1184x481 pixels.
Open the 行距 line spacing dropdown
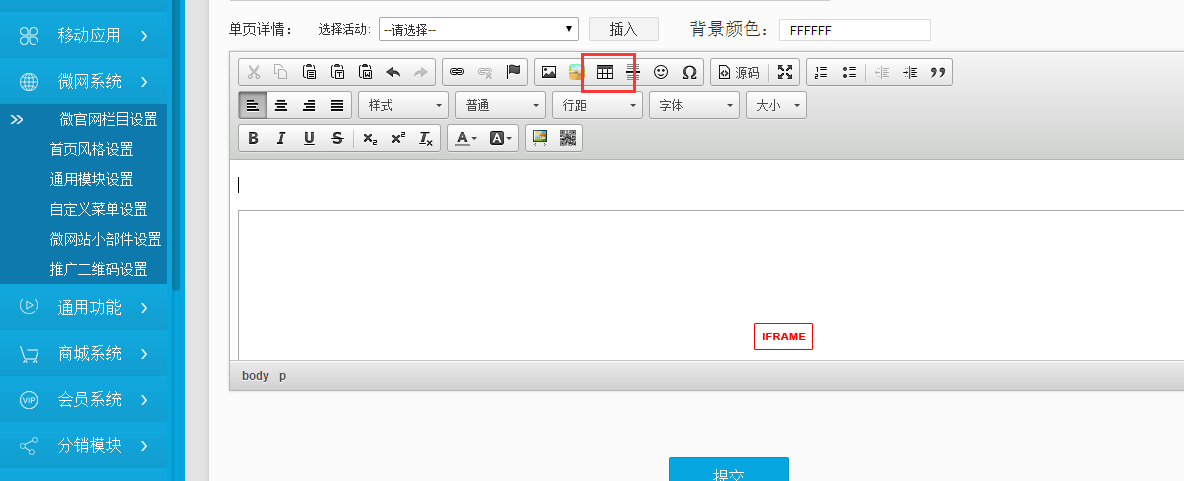pos(597,105)
